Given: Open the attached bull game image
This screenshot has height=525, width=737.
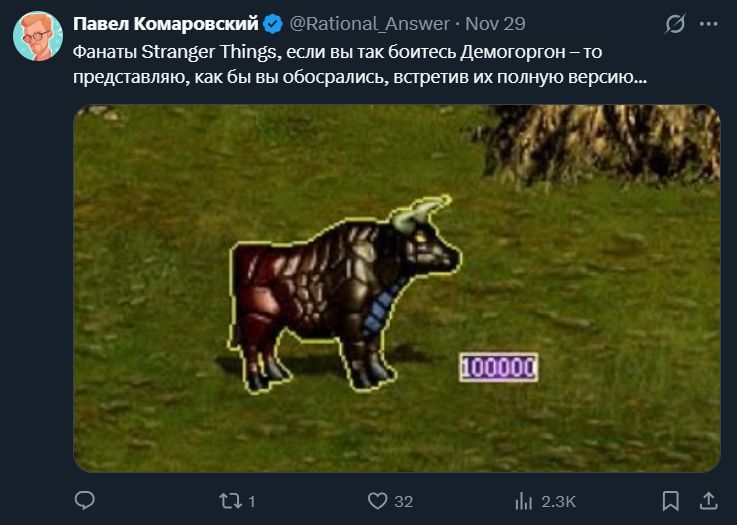Looking at the screenshot, I should point(397,288).
